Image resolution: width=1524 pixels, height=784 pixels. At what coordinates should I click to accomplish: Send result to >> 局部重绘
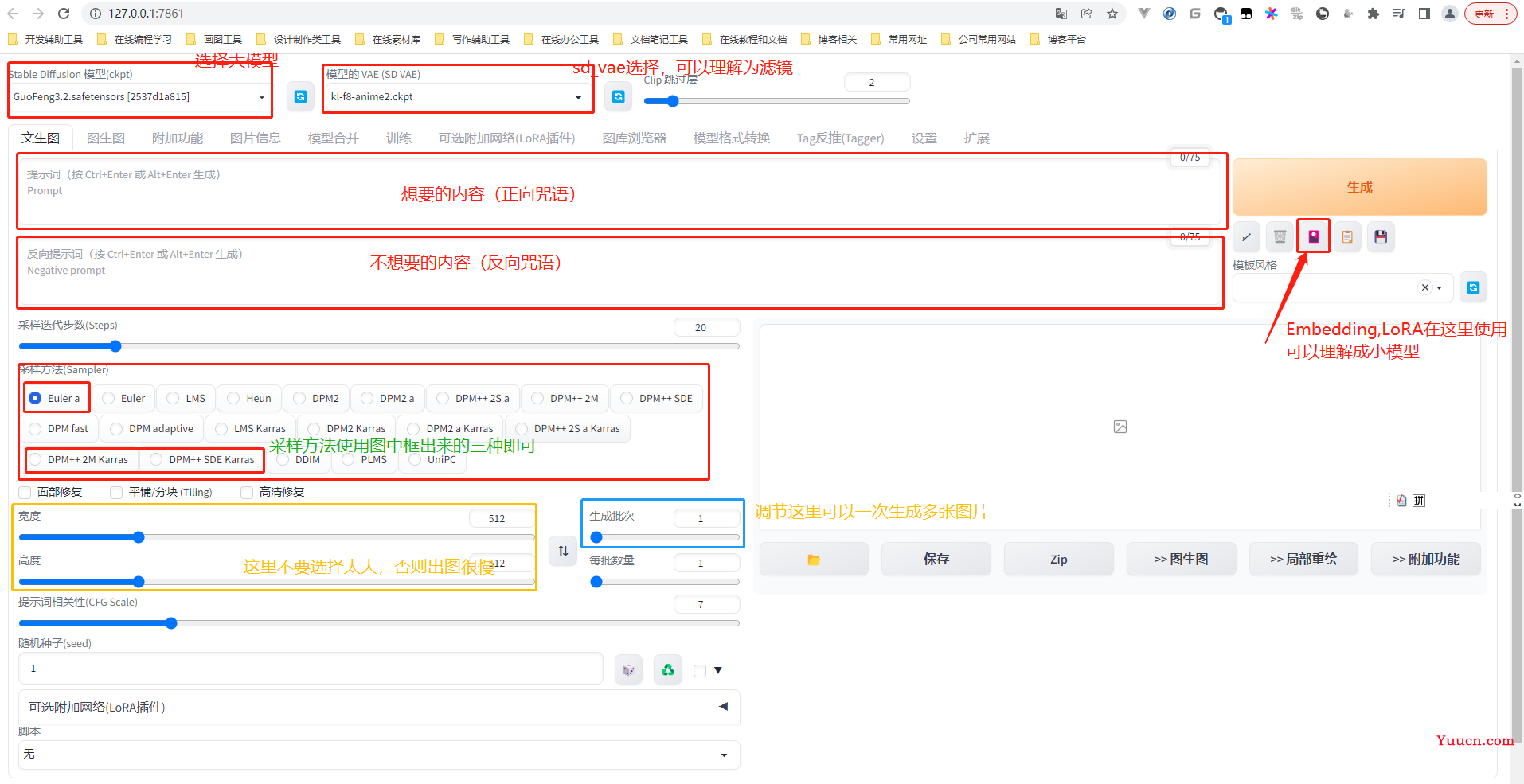(x=1303, y=559)
